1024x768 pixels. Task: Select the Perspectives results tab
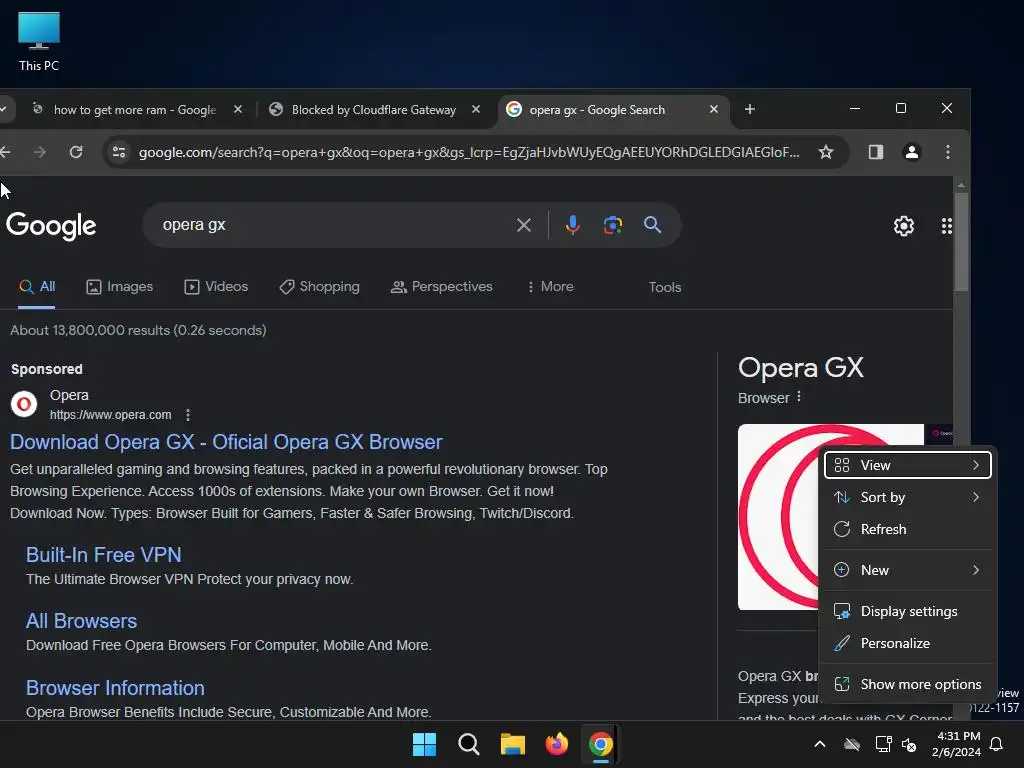[x=441, y=287]
